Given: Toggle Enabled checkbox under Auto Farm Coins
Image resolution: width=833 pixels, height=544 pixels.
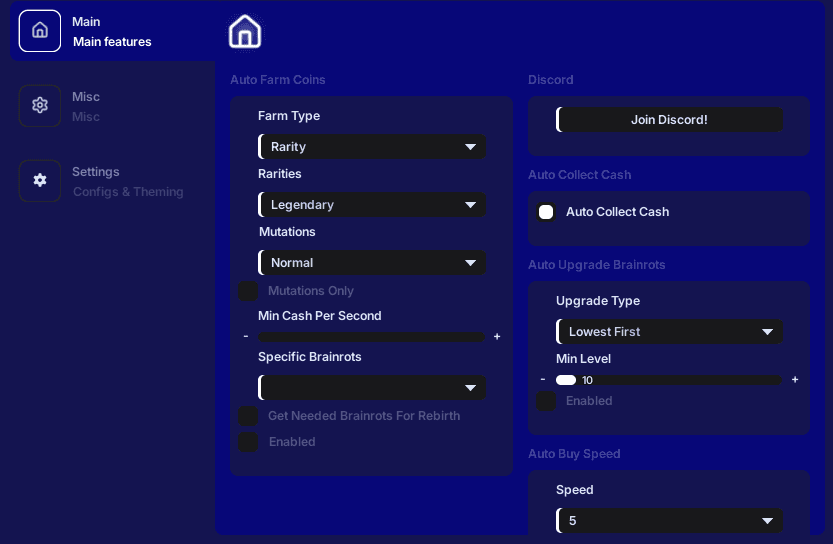Looking at the screenshot, I should tap(248, 442).
